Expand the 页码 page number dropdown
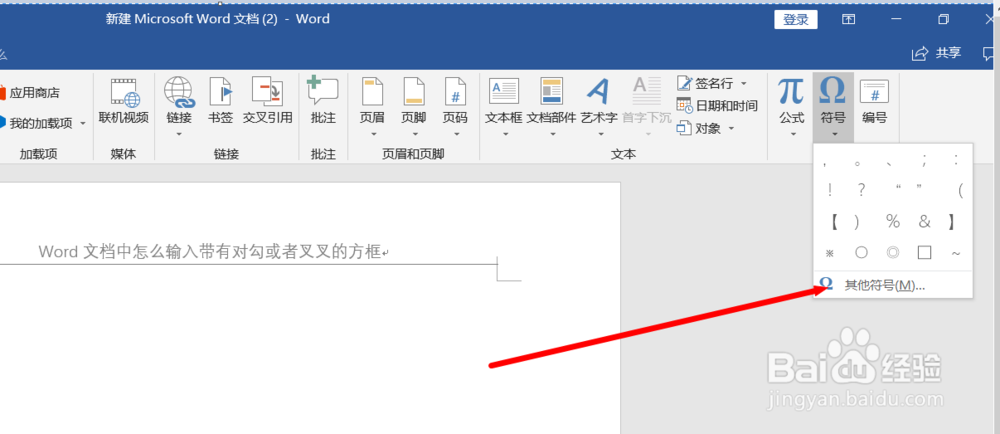Image resolution: width=1000 pixels, height=434 pixels. [455, 134]
